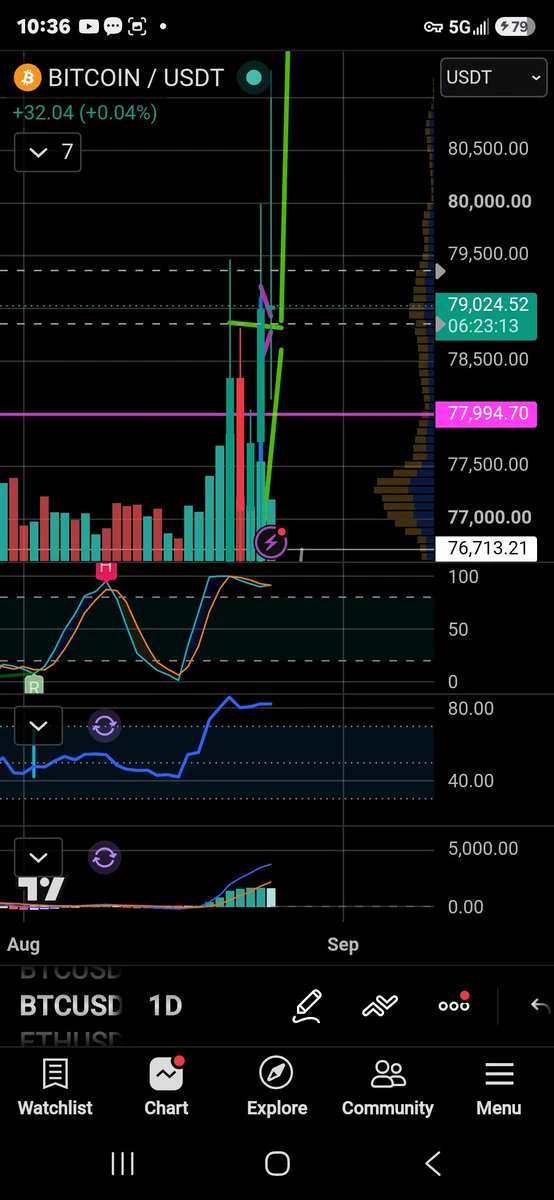Open the three-dots more options menu
Image resolution: width=554 pixels, height=1200 pixels.
(454, 1004)
